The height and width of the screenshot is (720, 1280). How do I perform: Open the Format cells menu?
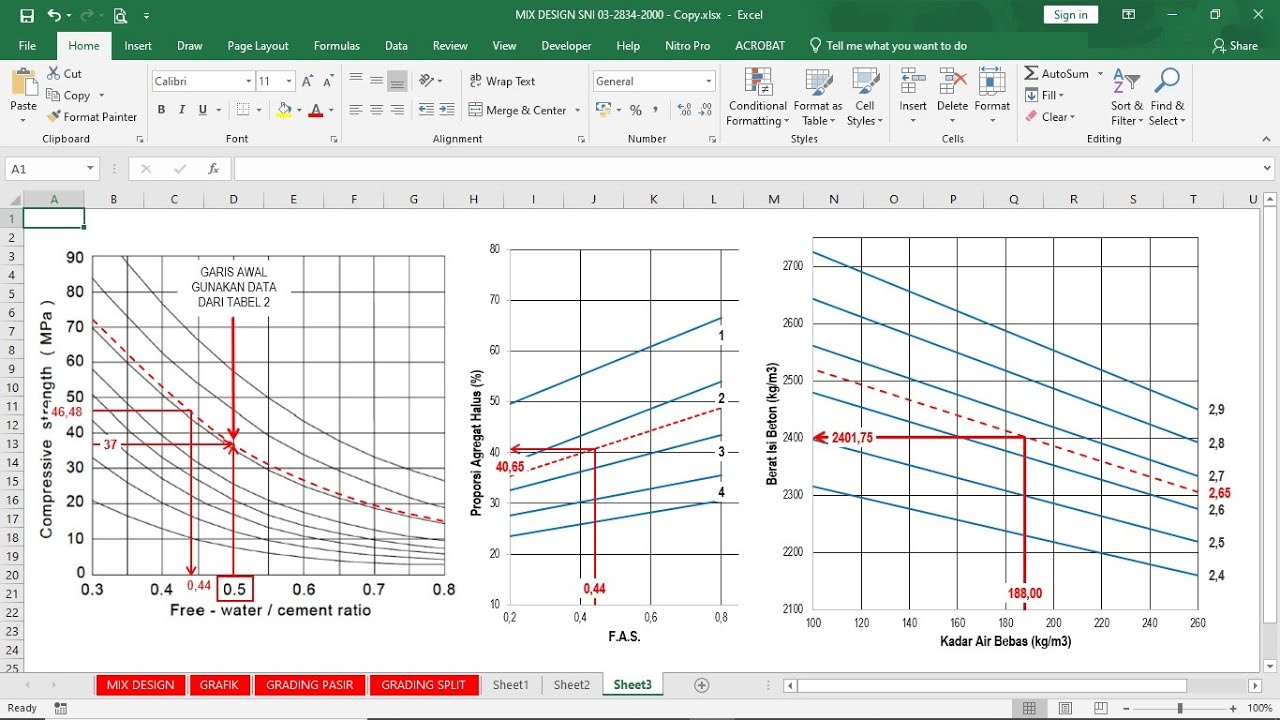[992, 97]
